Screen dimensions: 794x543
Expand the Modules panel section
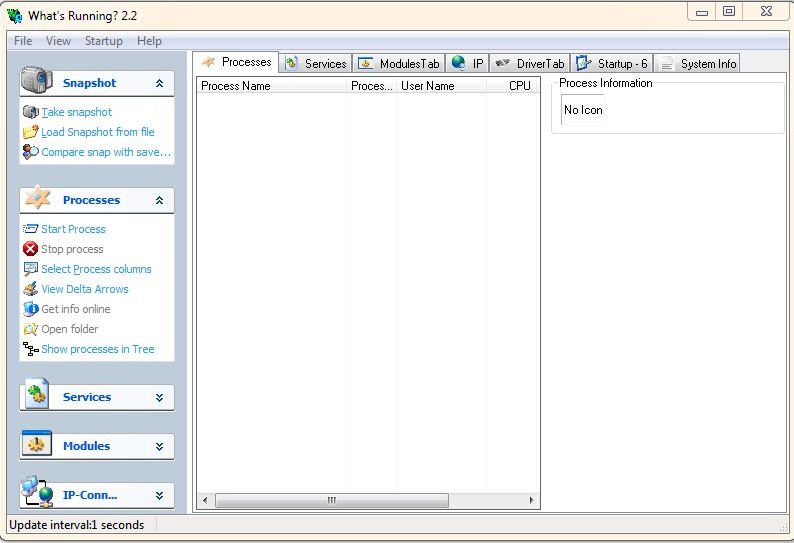pyautogui.click(x=159, y=447)
